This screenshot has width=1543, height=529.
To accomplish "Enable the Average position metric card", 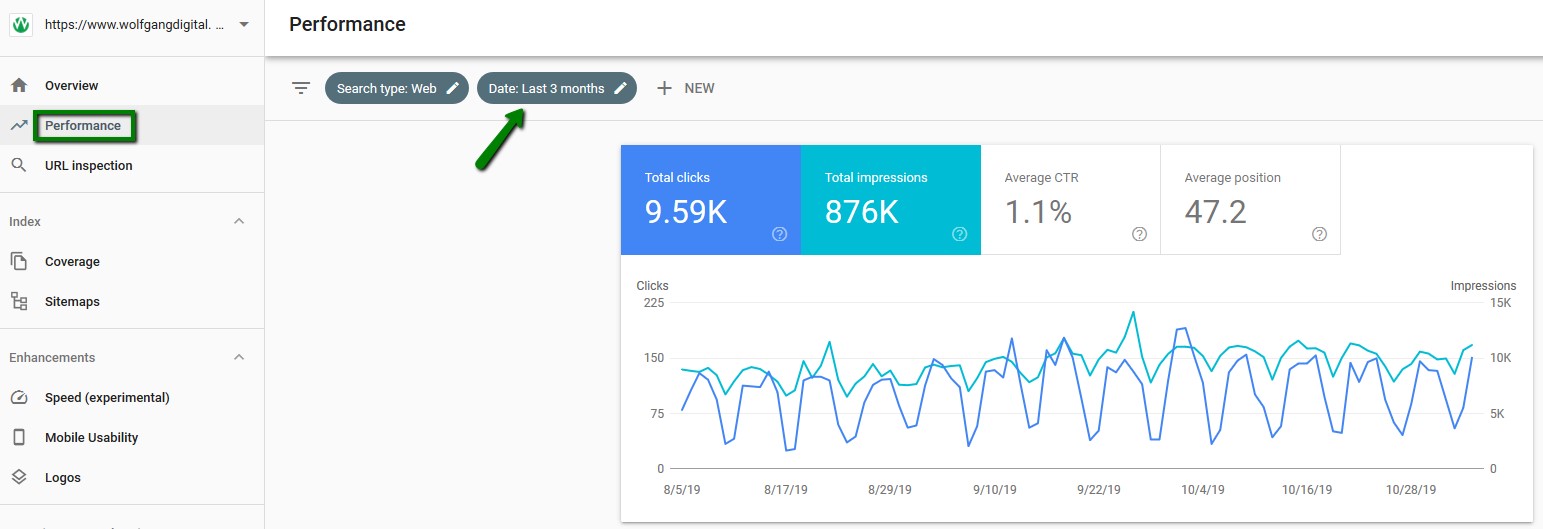I will [x=1250, y=200].
